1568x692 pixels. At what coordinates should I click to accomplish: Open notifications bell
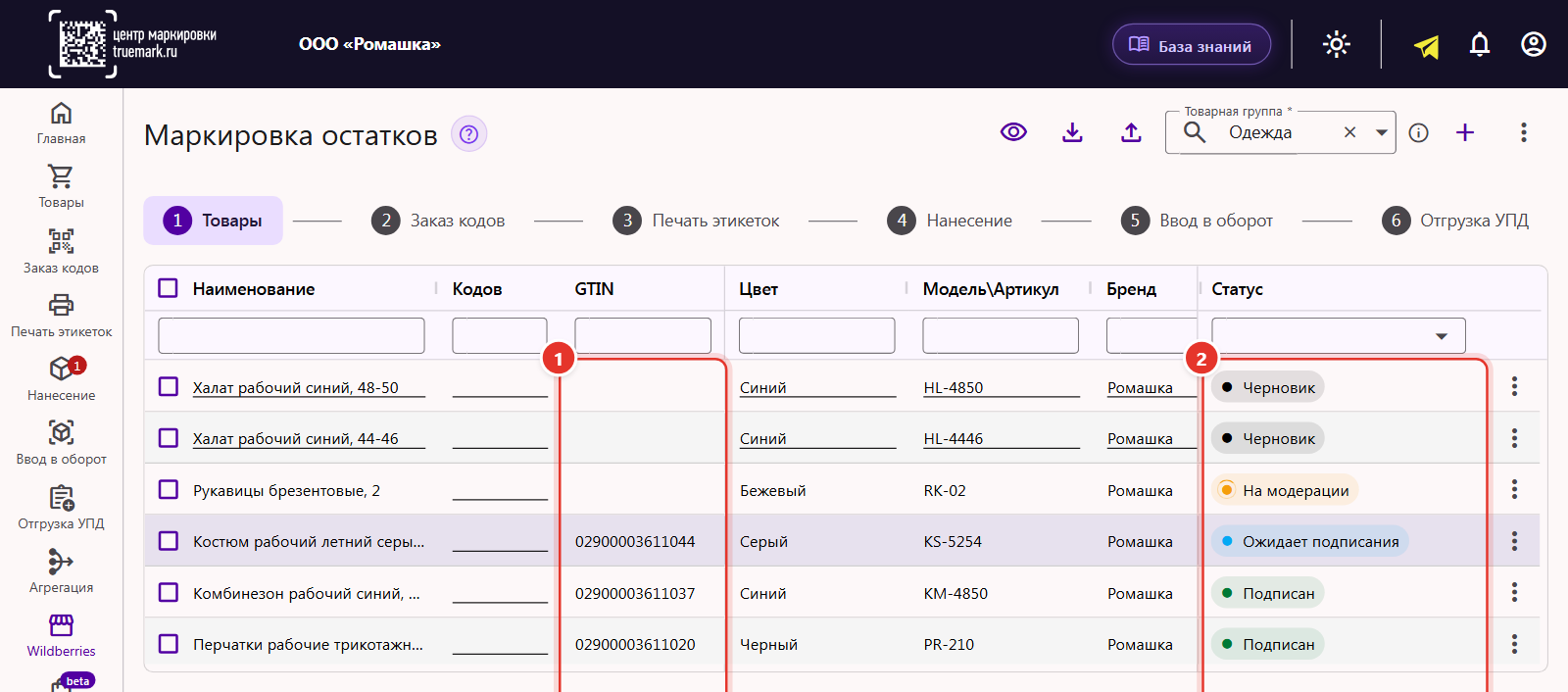click(1480, 44)
